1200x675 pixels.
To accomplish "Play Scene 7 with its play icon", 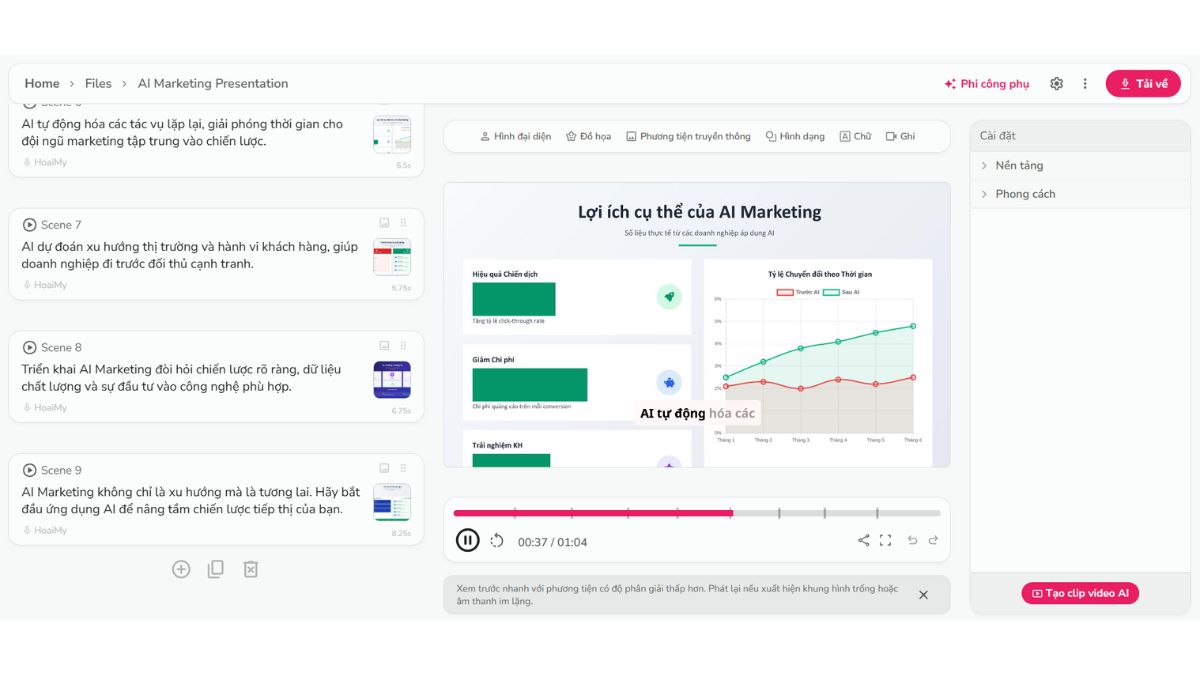I will click(29, 225).
